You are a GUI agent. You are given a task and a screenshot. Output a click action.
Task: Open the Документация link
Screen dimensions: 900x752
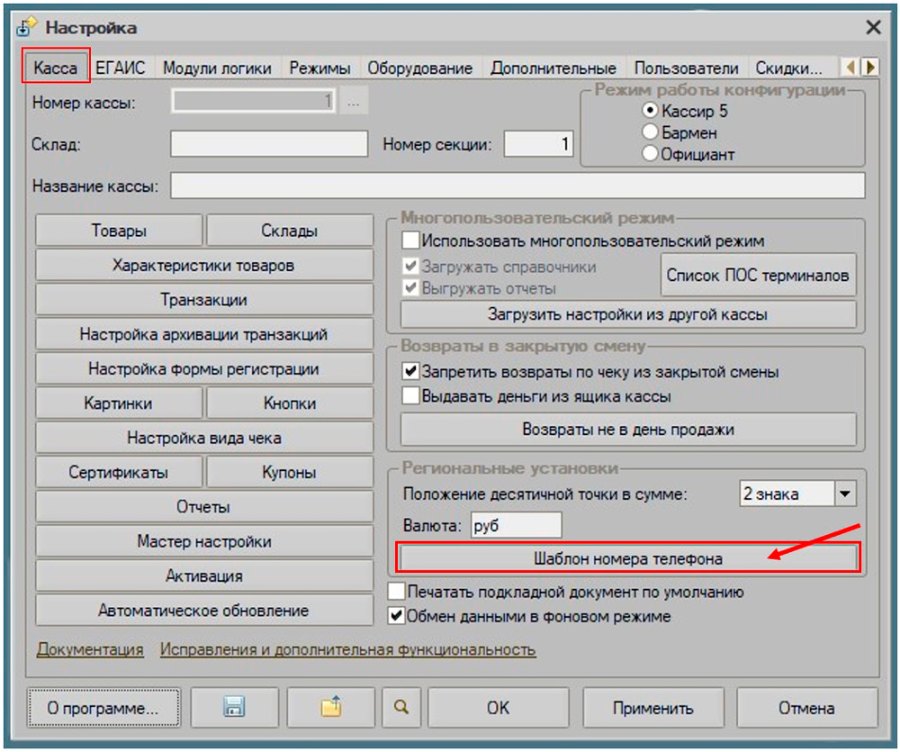pyautogui.click(x=90, y=650)
